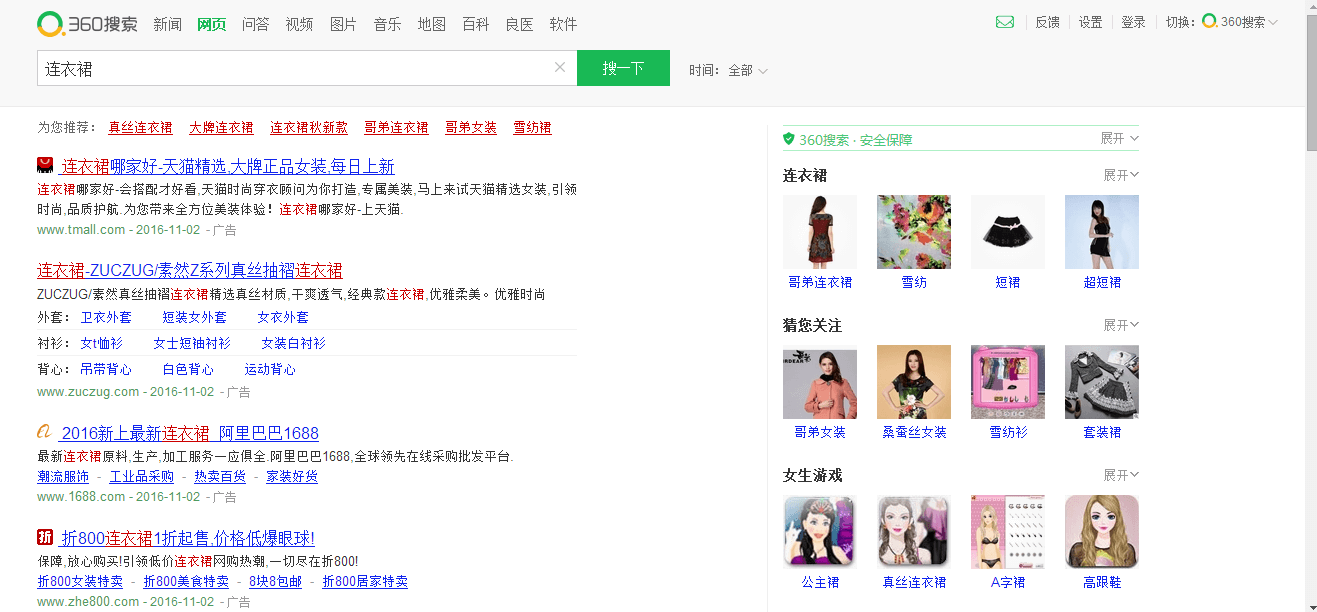Screen dimensions: 1317x612
Task: Select the 网页 tab
Action: click(x=211, y=24)
